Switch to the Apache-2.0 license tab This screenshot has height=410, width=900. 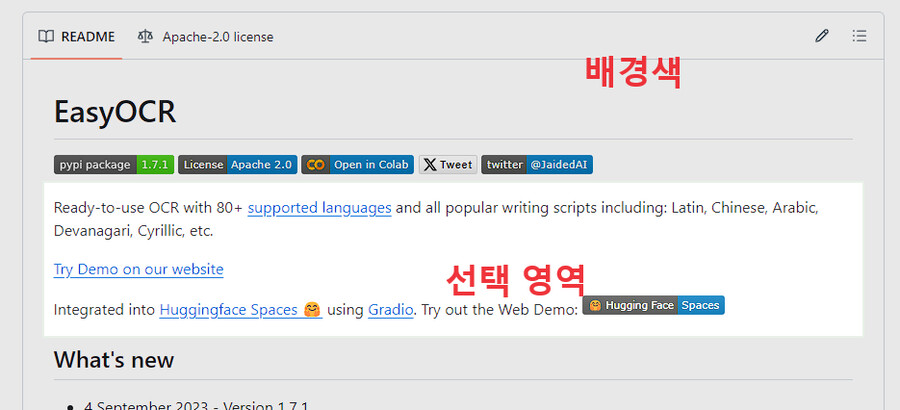tap(205, 37)
